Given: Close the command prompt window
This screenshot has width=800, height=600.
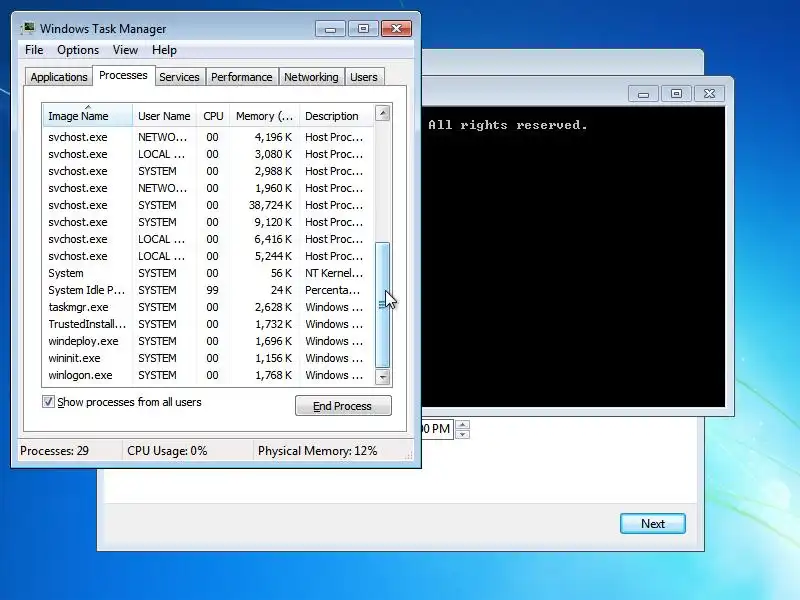Looking at the screenshot, I should 709,94.
